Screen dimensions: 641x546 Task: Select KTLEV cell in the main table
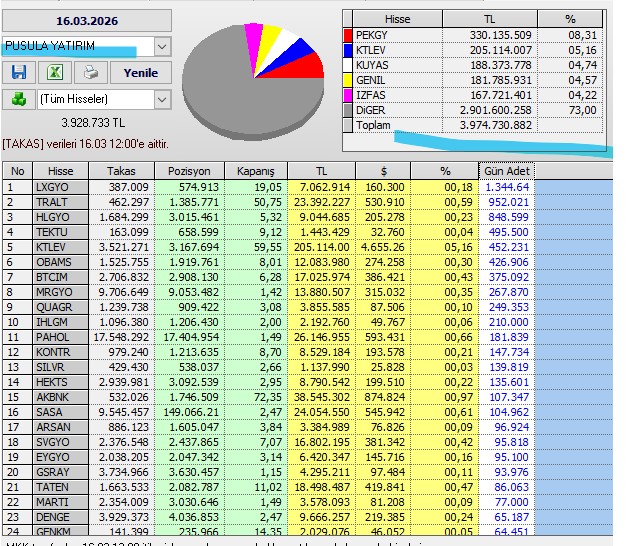tap(61, 247)
